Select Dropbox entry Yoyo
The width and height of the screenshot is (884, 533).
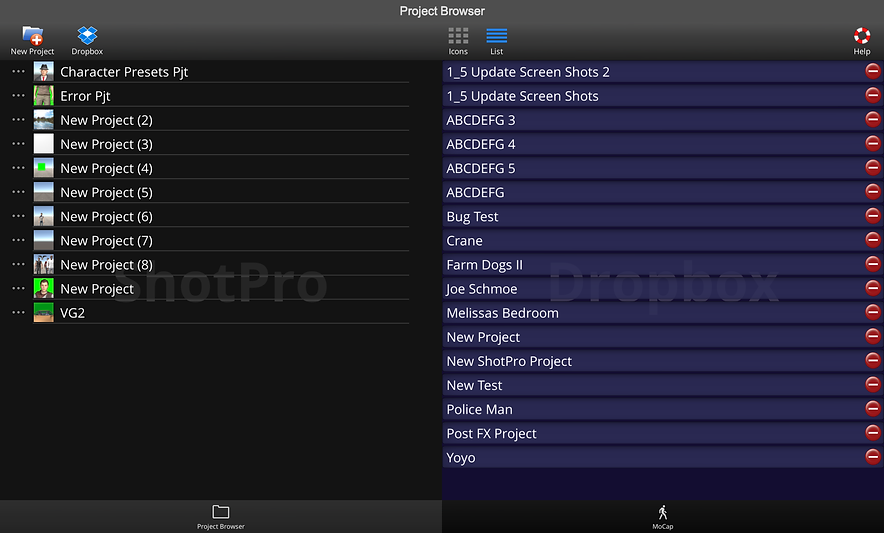tap(662, 458)
